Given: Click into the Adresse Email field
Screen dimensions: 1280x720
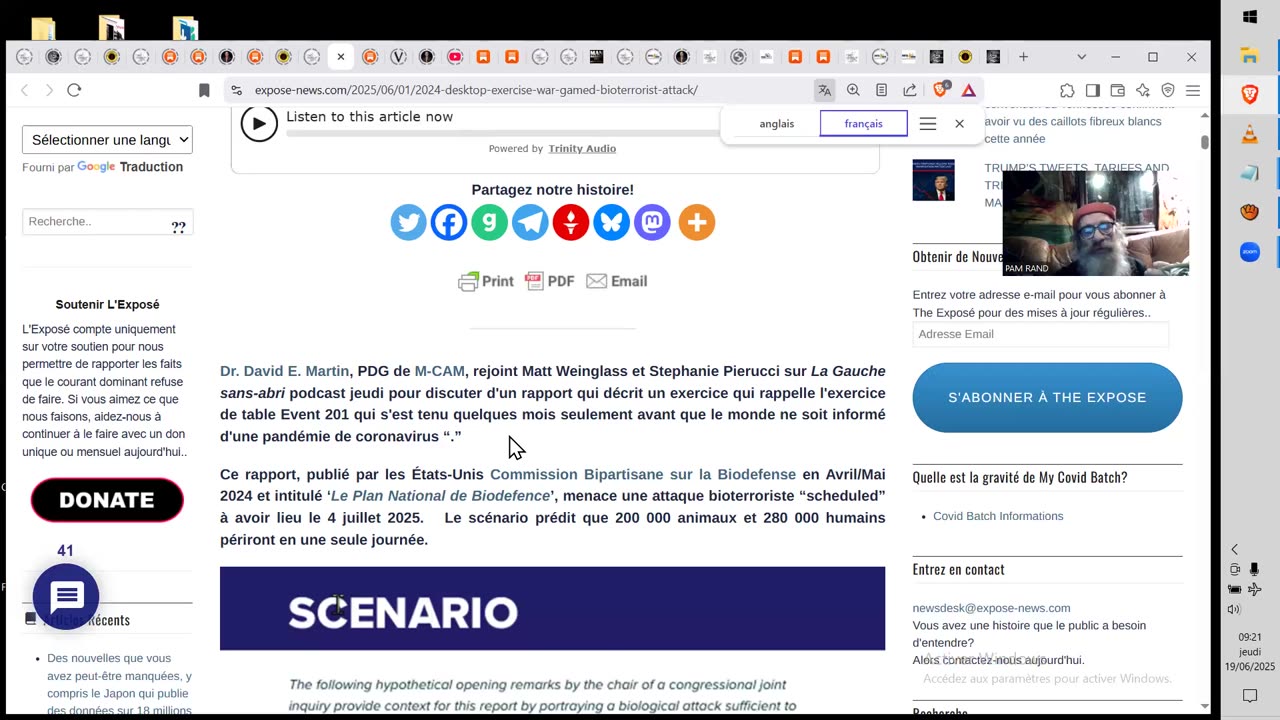Looking at the screenshot, I should click(x=1040, y=334).
